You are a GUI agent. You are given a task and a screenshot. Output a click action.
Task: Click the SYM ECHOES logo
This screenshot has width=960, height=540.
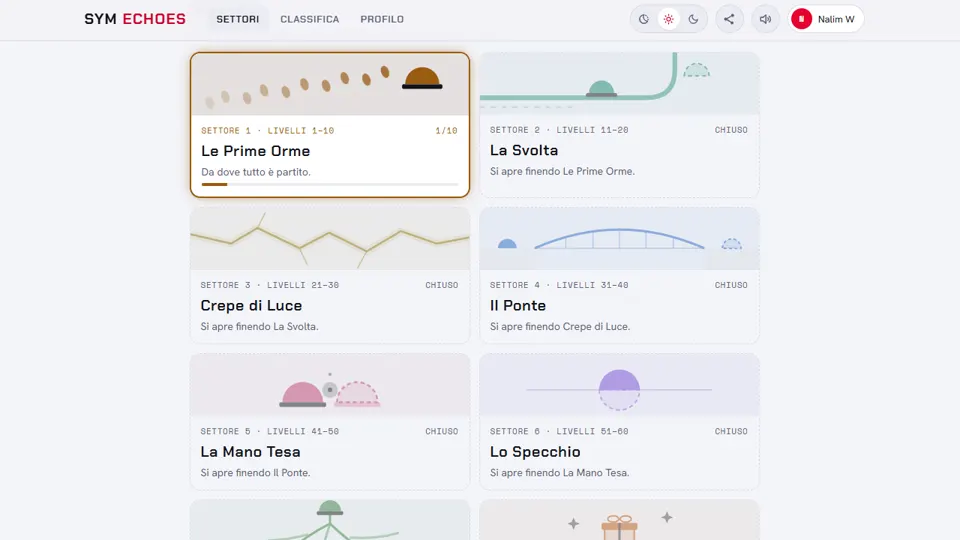135,19
